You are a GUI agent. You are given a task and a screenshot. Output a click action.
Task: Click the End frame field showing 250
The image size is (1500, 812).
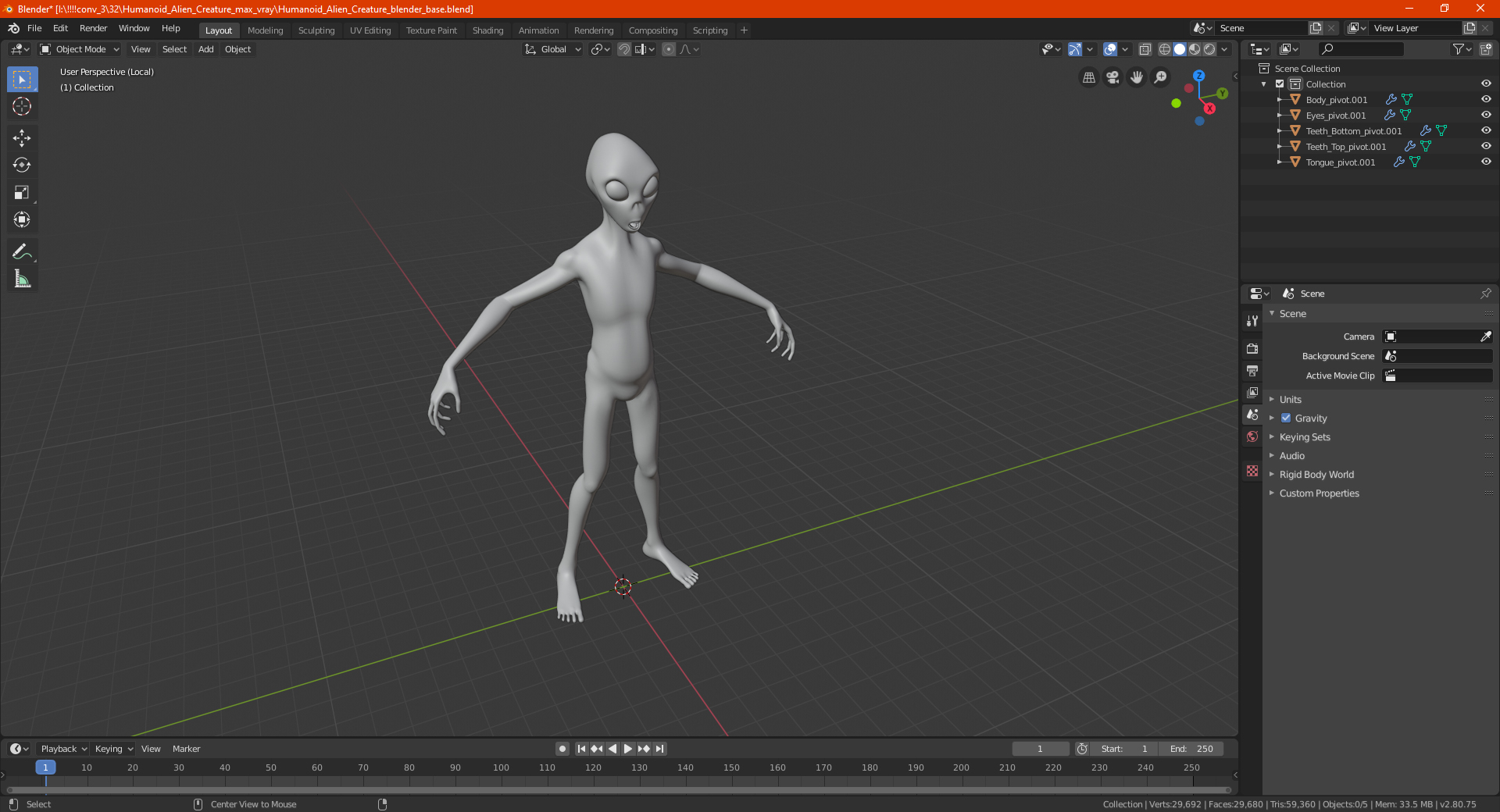1191,749
